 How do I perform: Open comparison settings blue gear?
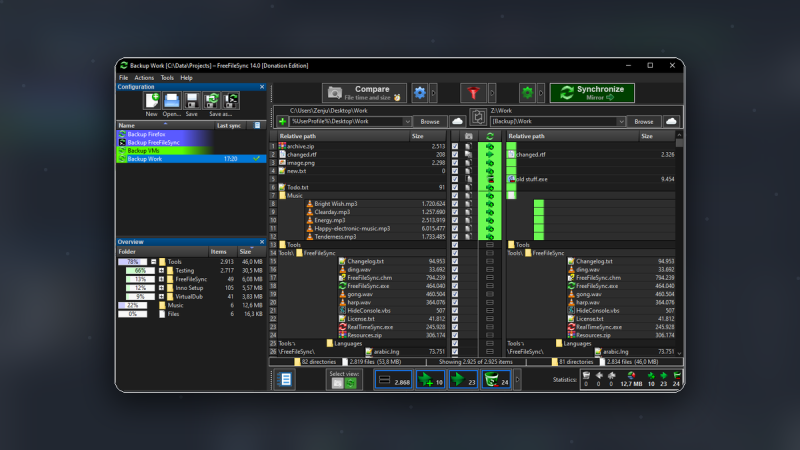[x=419, y=93]
